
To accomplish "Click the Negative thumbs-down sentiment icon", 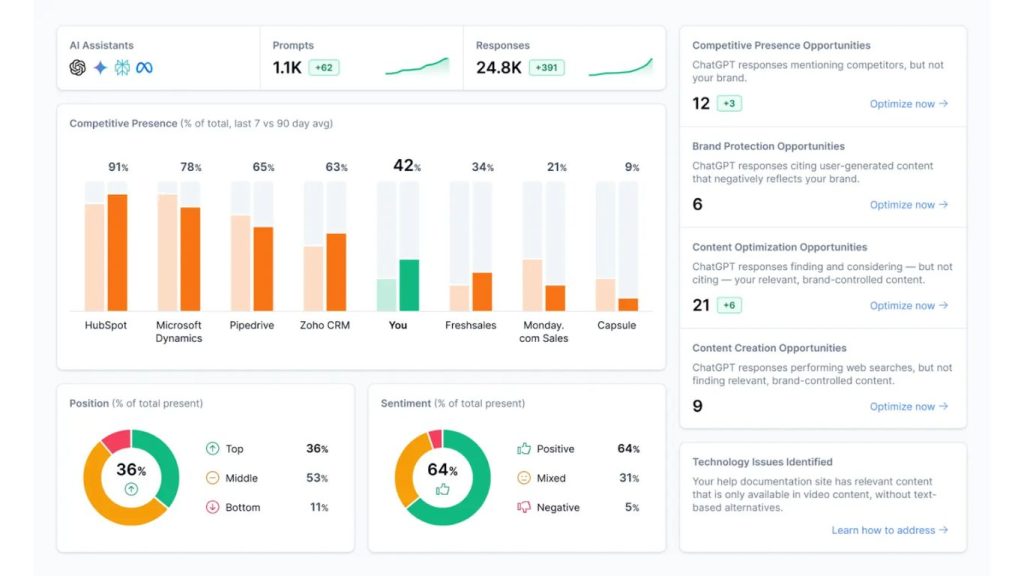I will pyautogui.click(x=524, y=507).
